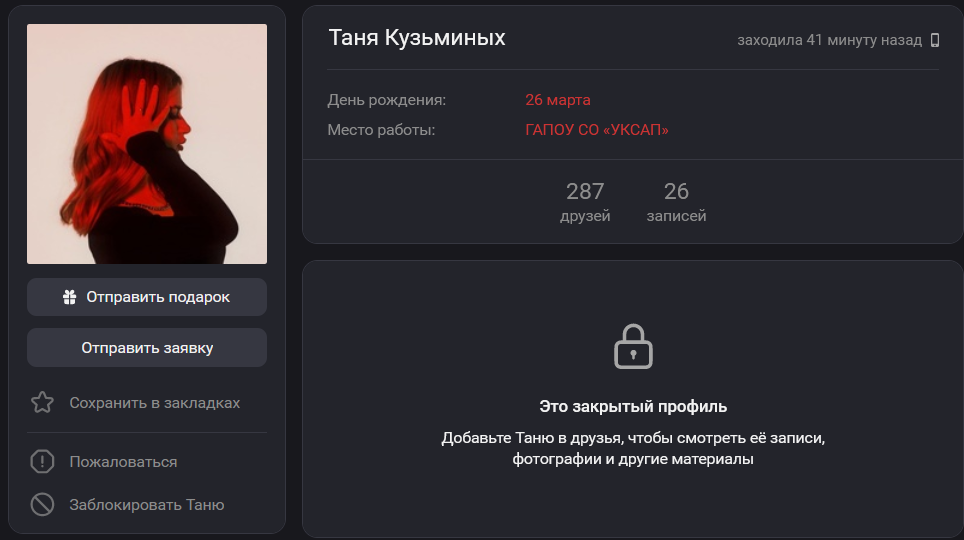
Task: Click the mobile phone status icon
Action: (934, 41)
